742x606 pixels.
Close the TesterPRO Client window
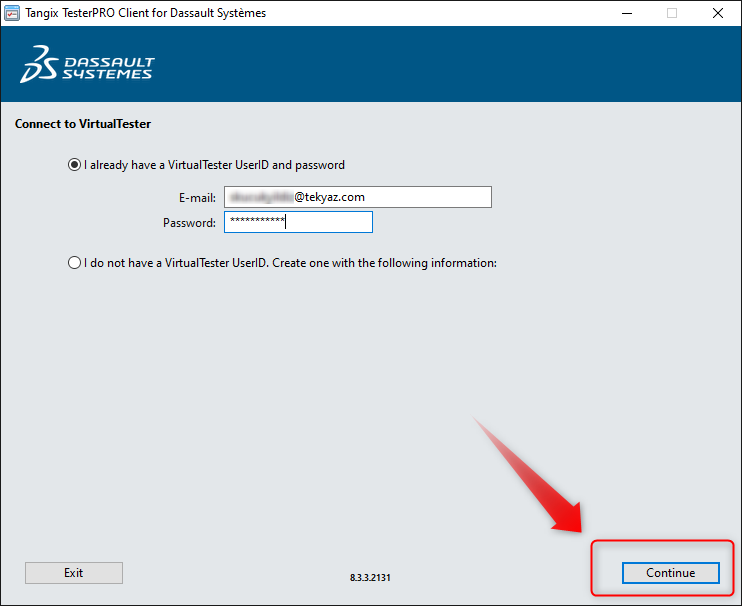pyautogui.click(x=718, y=13)
